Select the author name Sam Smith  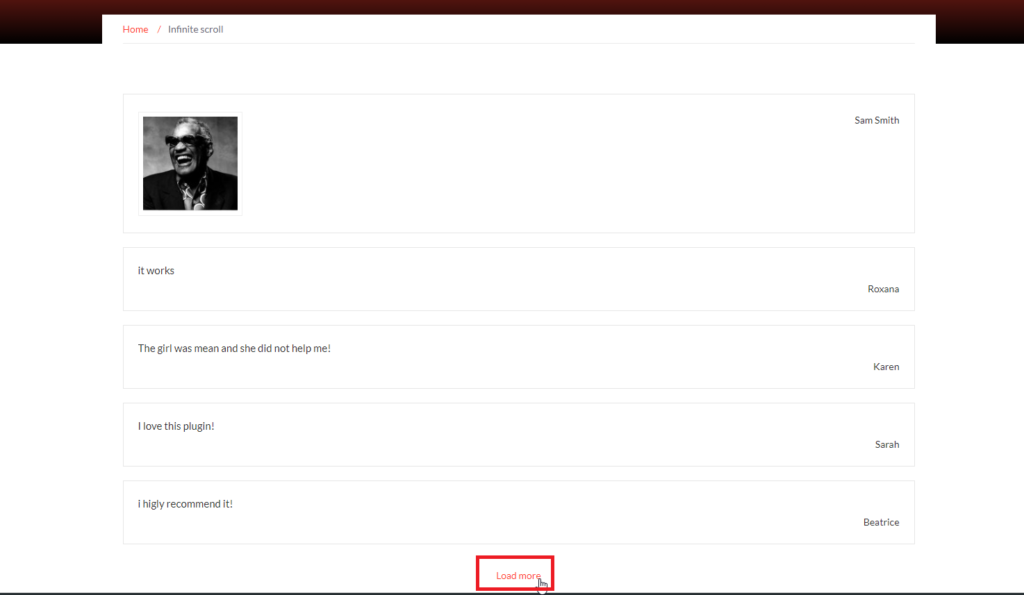pyautogui.click(x=876, y=120)
